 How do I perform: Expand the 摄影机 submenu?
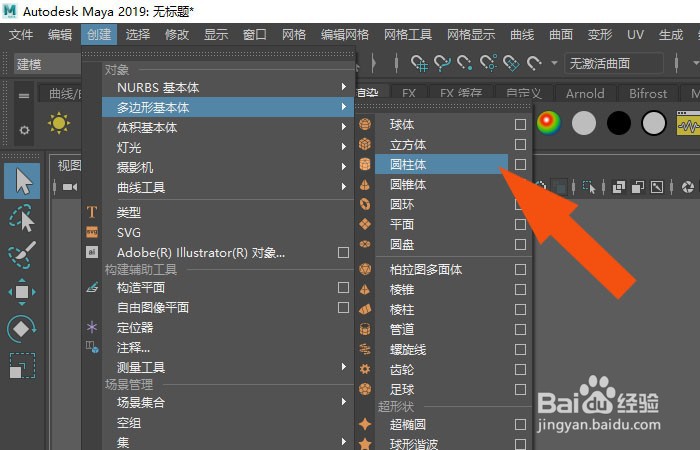(x=344, y=167)
